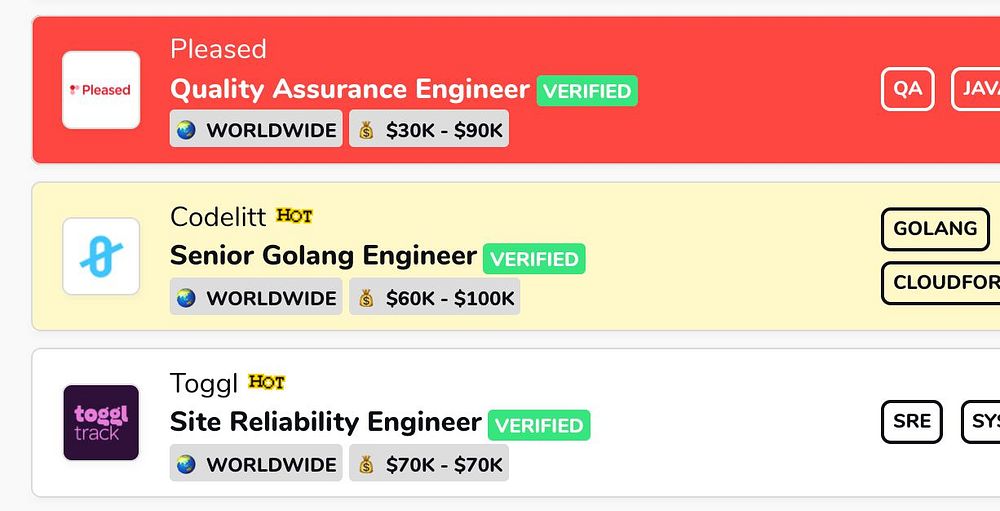Viewport: 1000px width, 511px height.
Task: Click VERIFIED badge on Quality Assurance Engineer
Action: coord(587,91)
